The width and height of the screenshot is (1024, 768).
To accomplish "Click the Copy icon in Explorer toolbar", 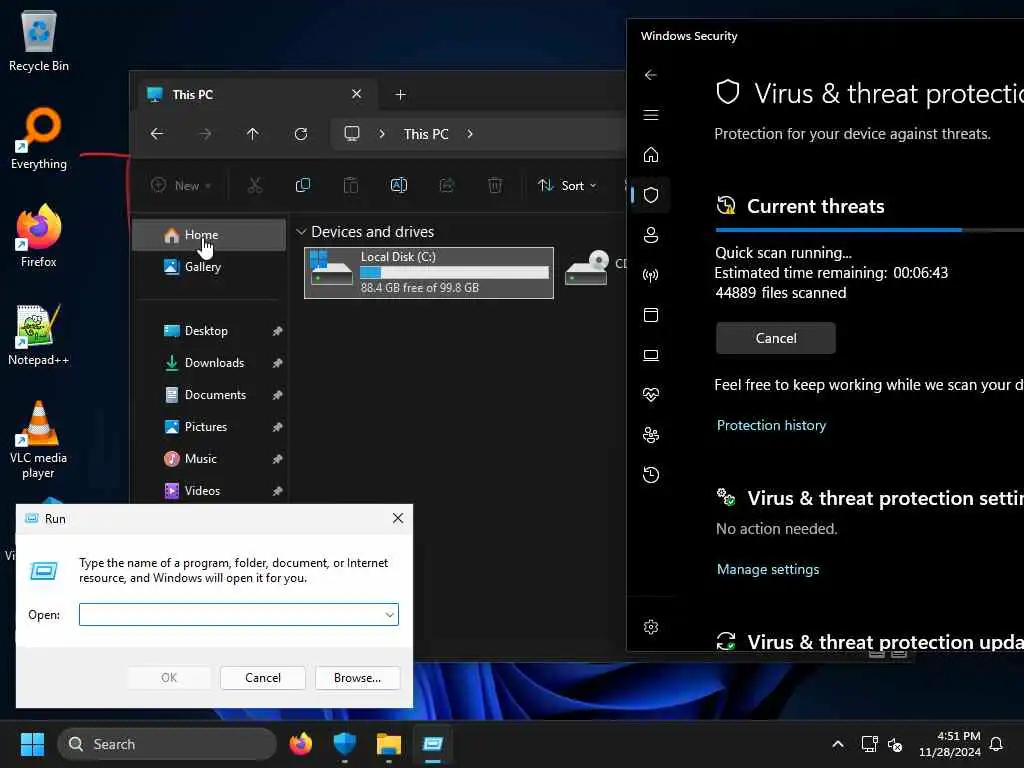I will (x=302, y=185).
